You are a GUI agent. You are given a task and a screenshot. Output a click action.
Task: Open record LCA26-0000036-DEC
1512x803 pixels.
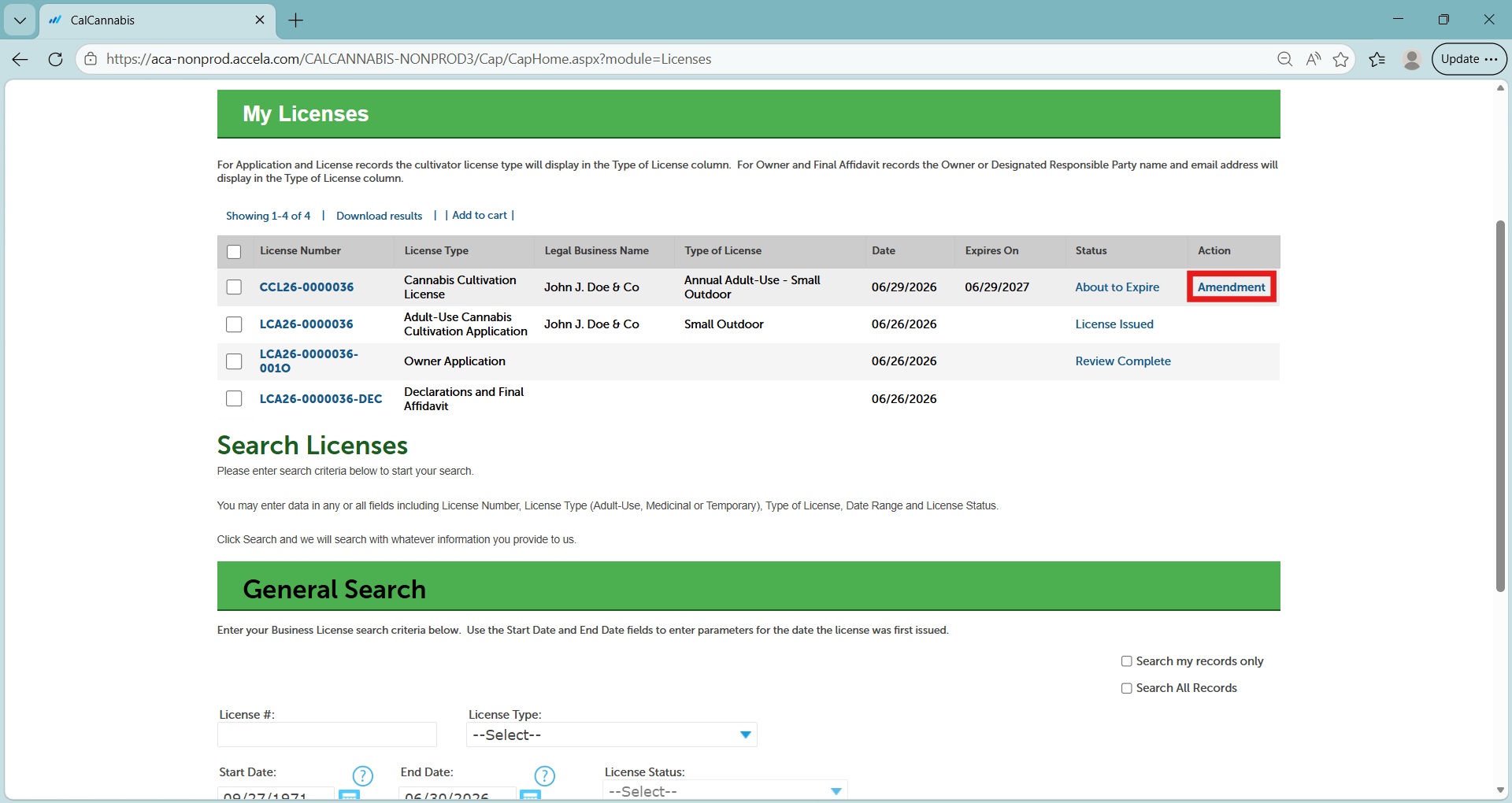point(321,399)
